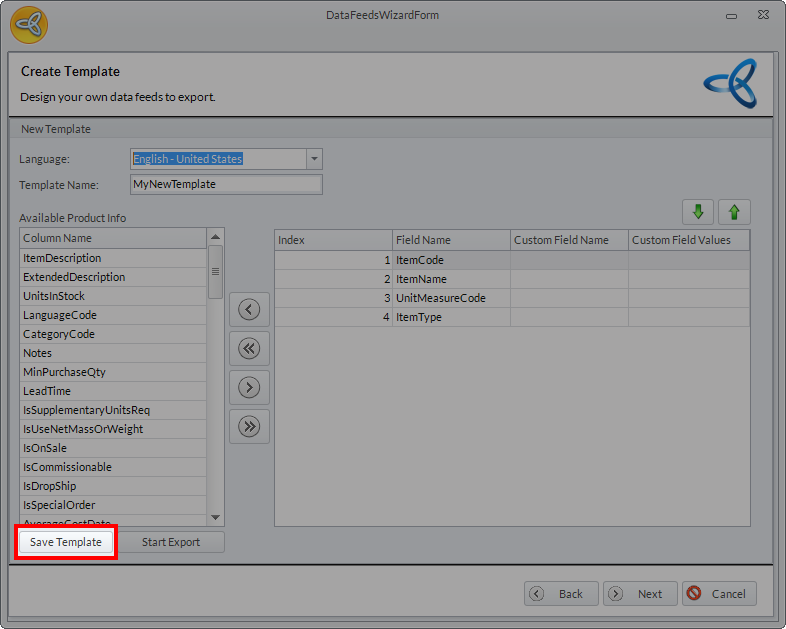Proceed with the Next button

(640, 593)
